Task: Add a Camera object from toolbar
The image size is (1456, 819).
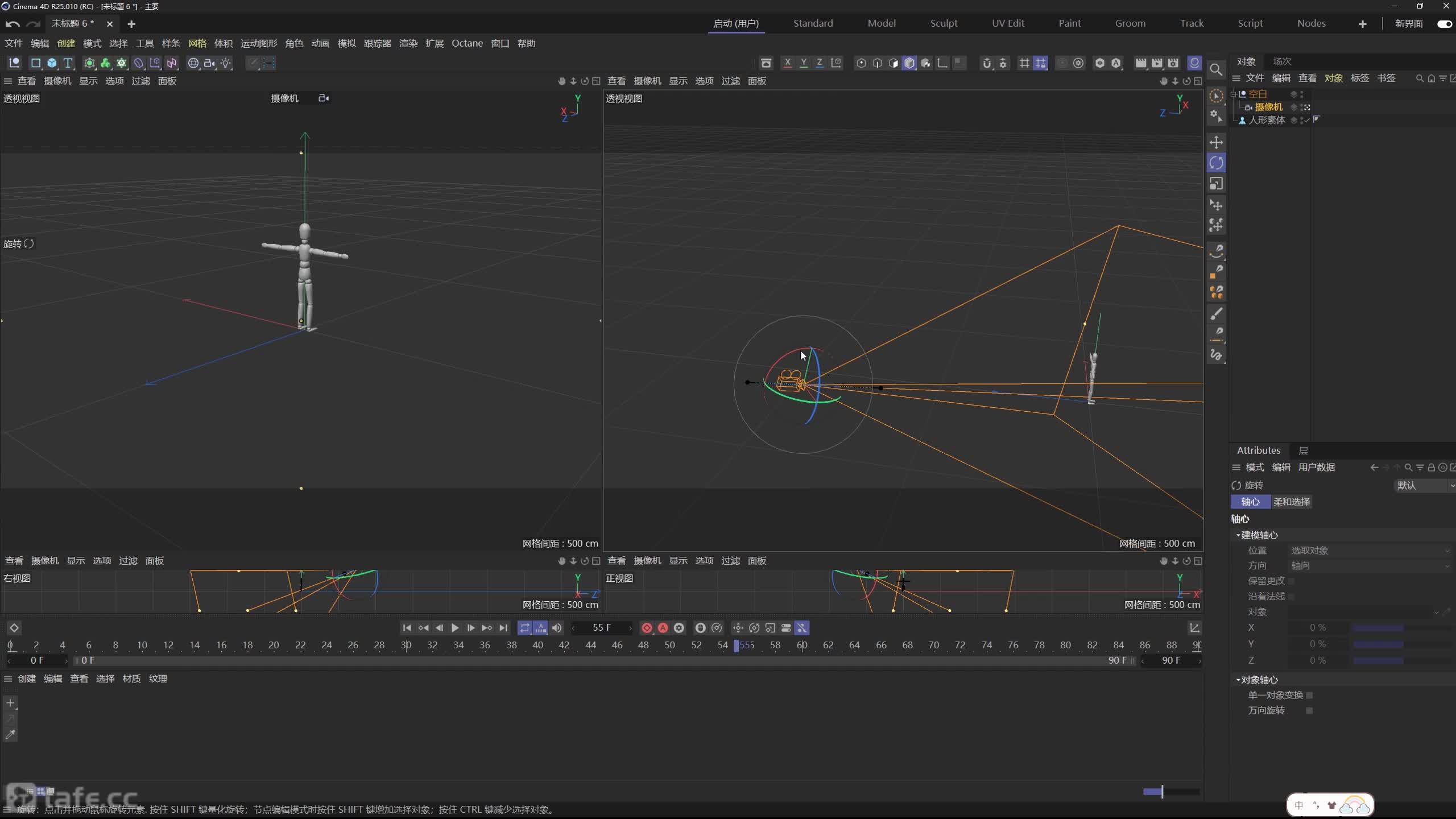Action: 210,63
